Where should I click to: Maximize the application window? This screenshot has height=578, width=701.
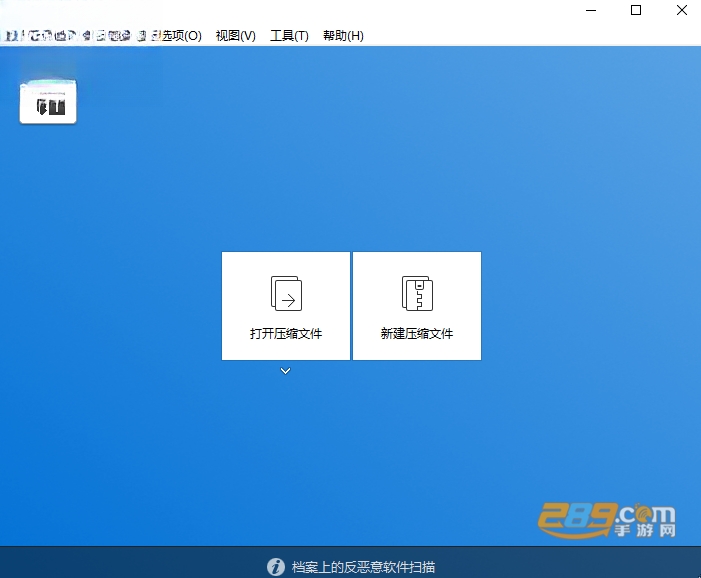point(636,10)
